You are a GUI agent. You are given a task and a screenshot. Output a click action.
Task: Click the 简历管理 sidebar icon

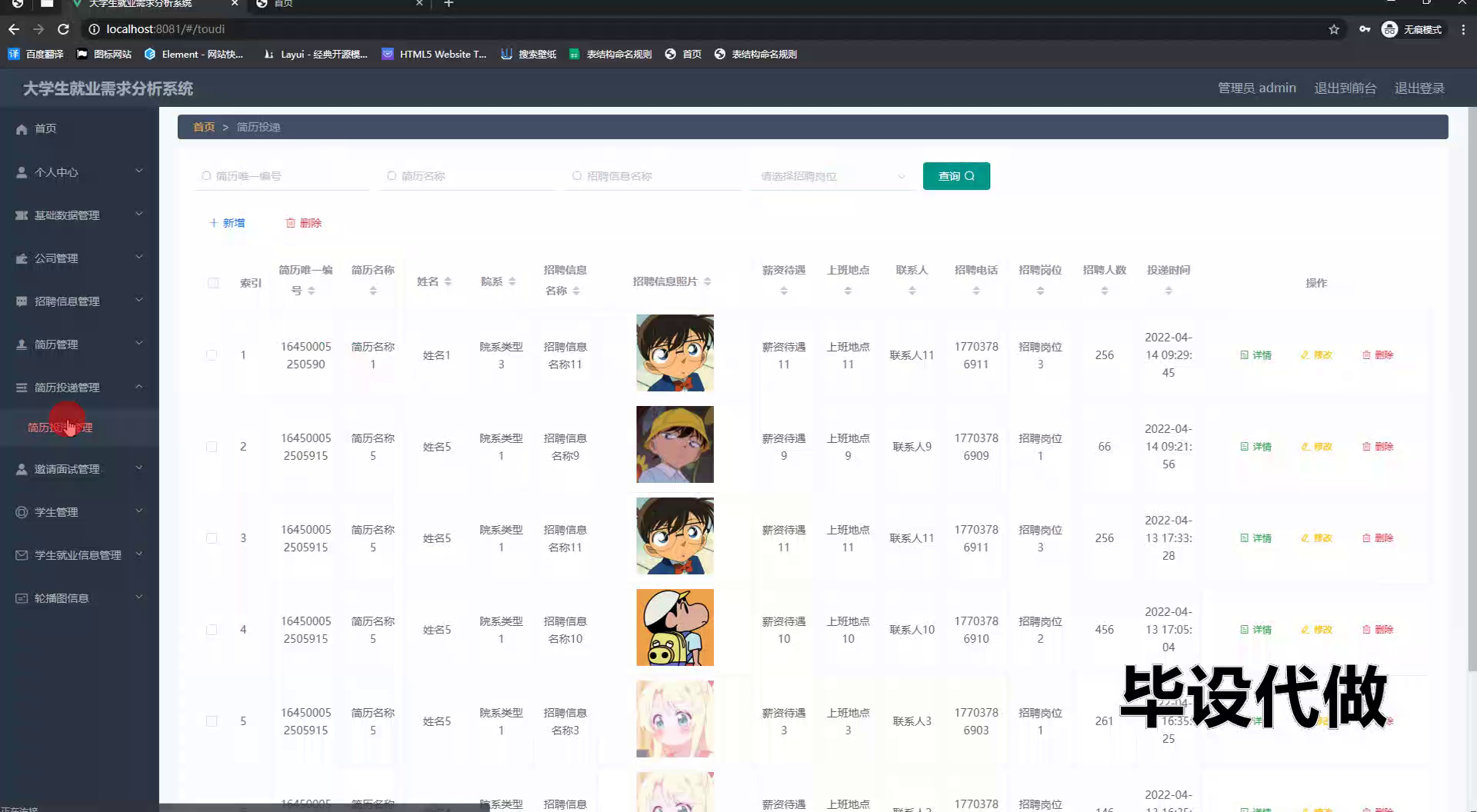click(22, 344)
